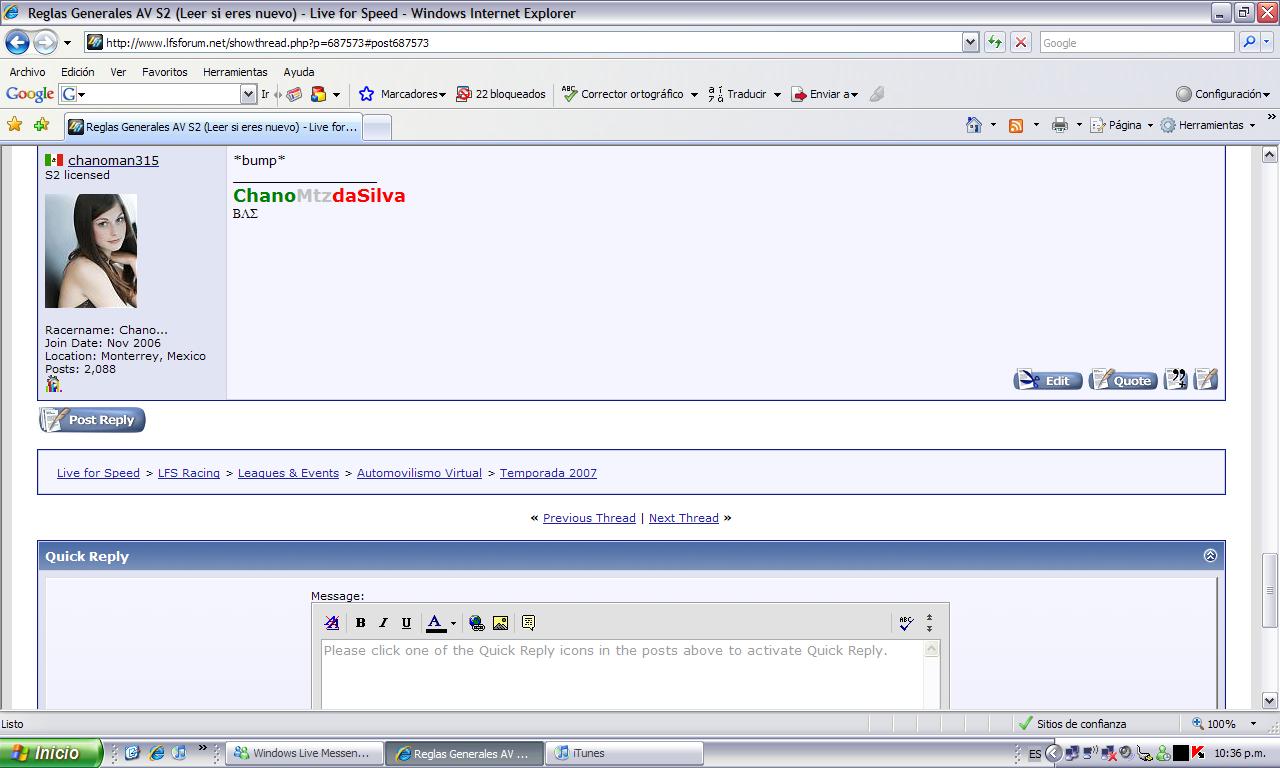Open the Herramientas menu in the menu bar
The height and width of the screenshot is (768, 1280).
[235, 72]
